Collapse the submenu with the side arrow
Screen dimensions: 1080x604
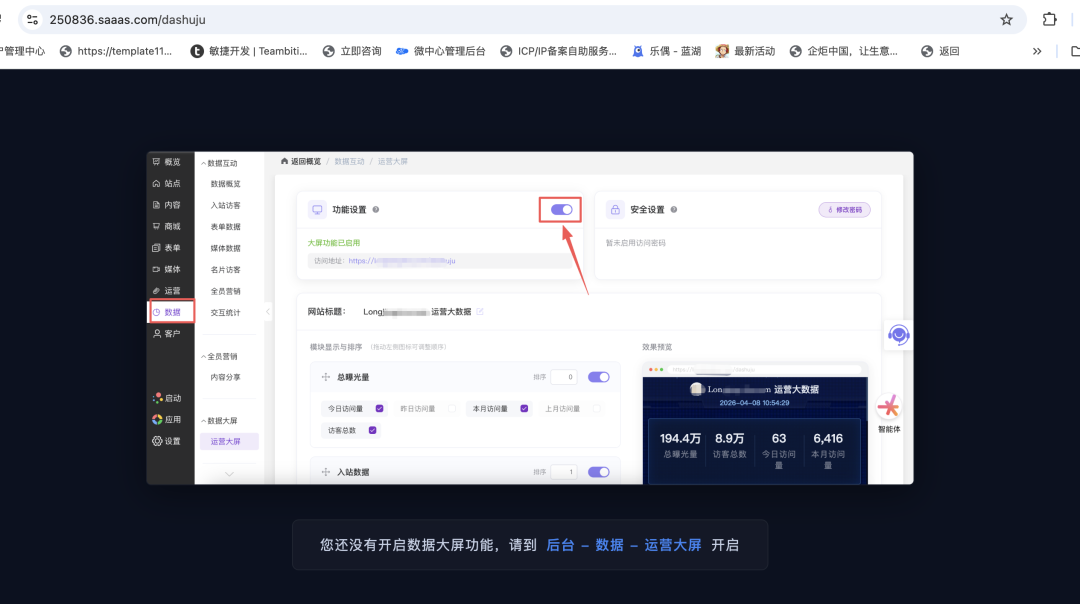pyautogui.click(x=268, y=312)
